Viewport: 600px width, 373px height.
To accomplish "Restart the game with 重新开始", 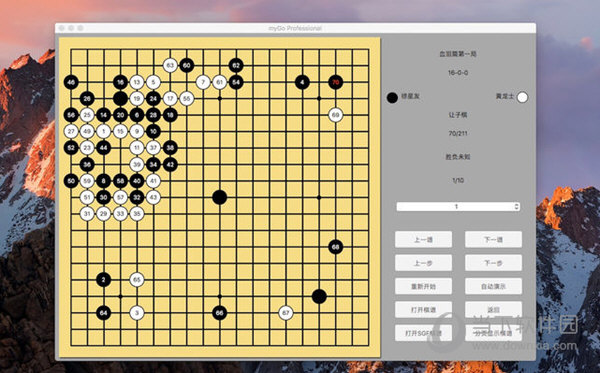I will coord(423,286).
